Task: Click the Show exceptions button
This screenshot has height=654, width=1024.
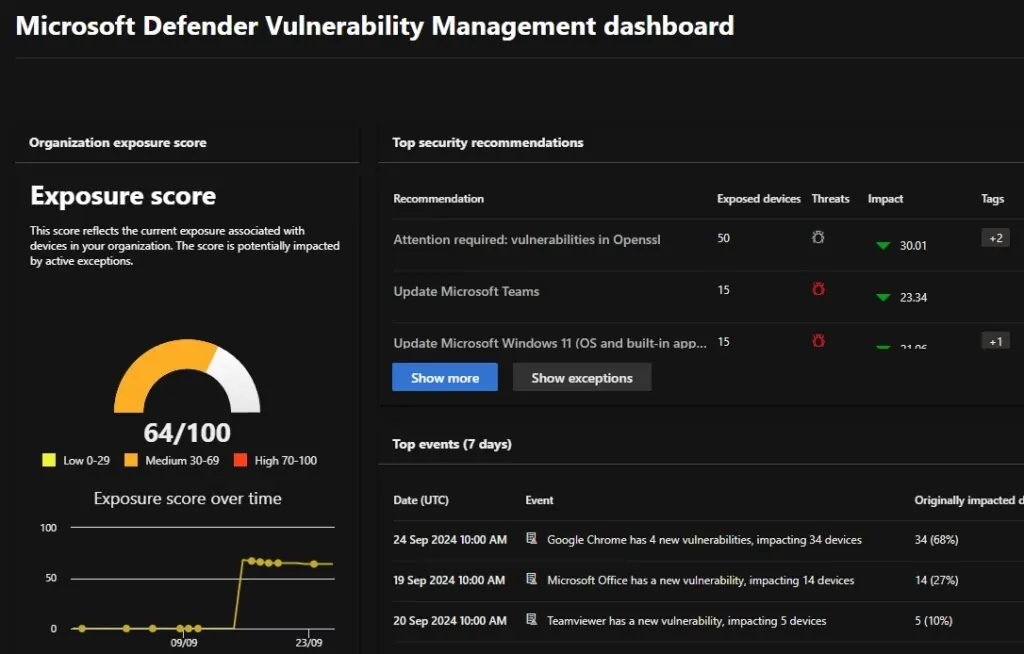Action: pyautogui.click(x=582, y=378)
